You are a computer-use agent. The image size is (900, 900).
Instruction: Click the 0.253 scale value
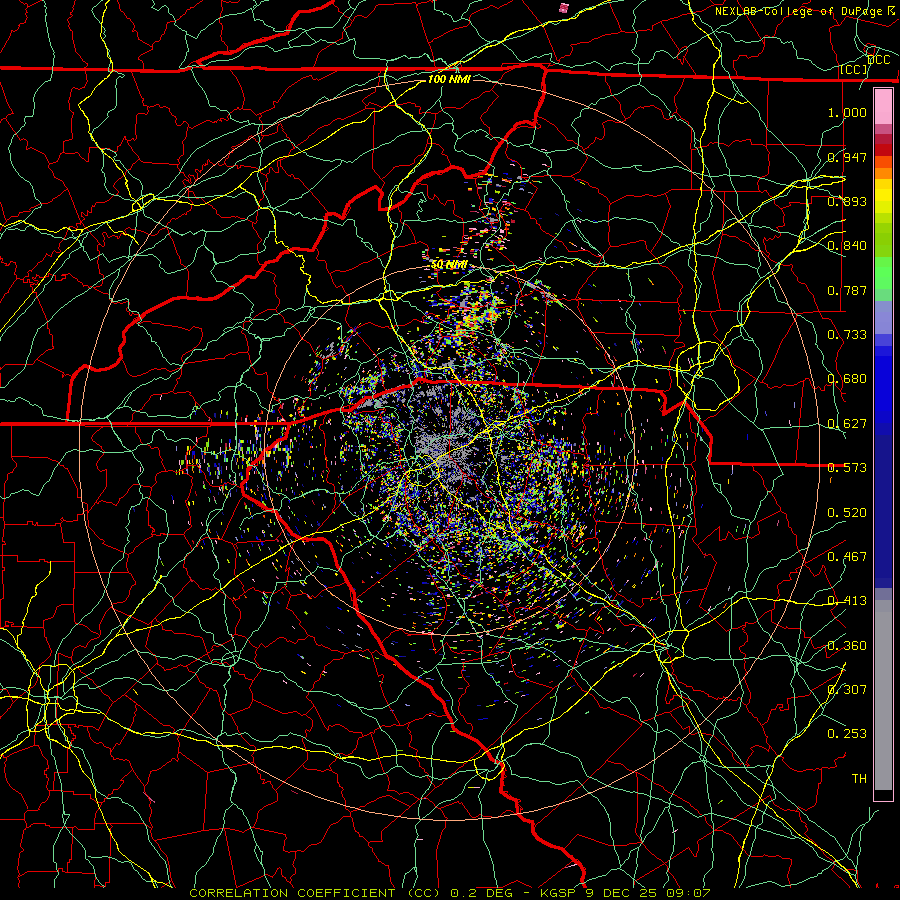pos(847,734)
